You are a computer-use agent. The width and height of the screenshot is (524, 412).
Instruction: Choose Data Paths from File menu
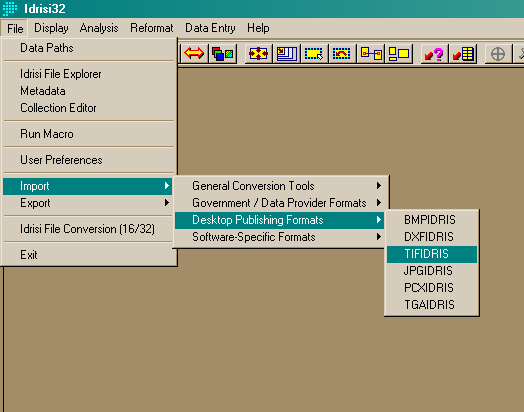point(89,48)
